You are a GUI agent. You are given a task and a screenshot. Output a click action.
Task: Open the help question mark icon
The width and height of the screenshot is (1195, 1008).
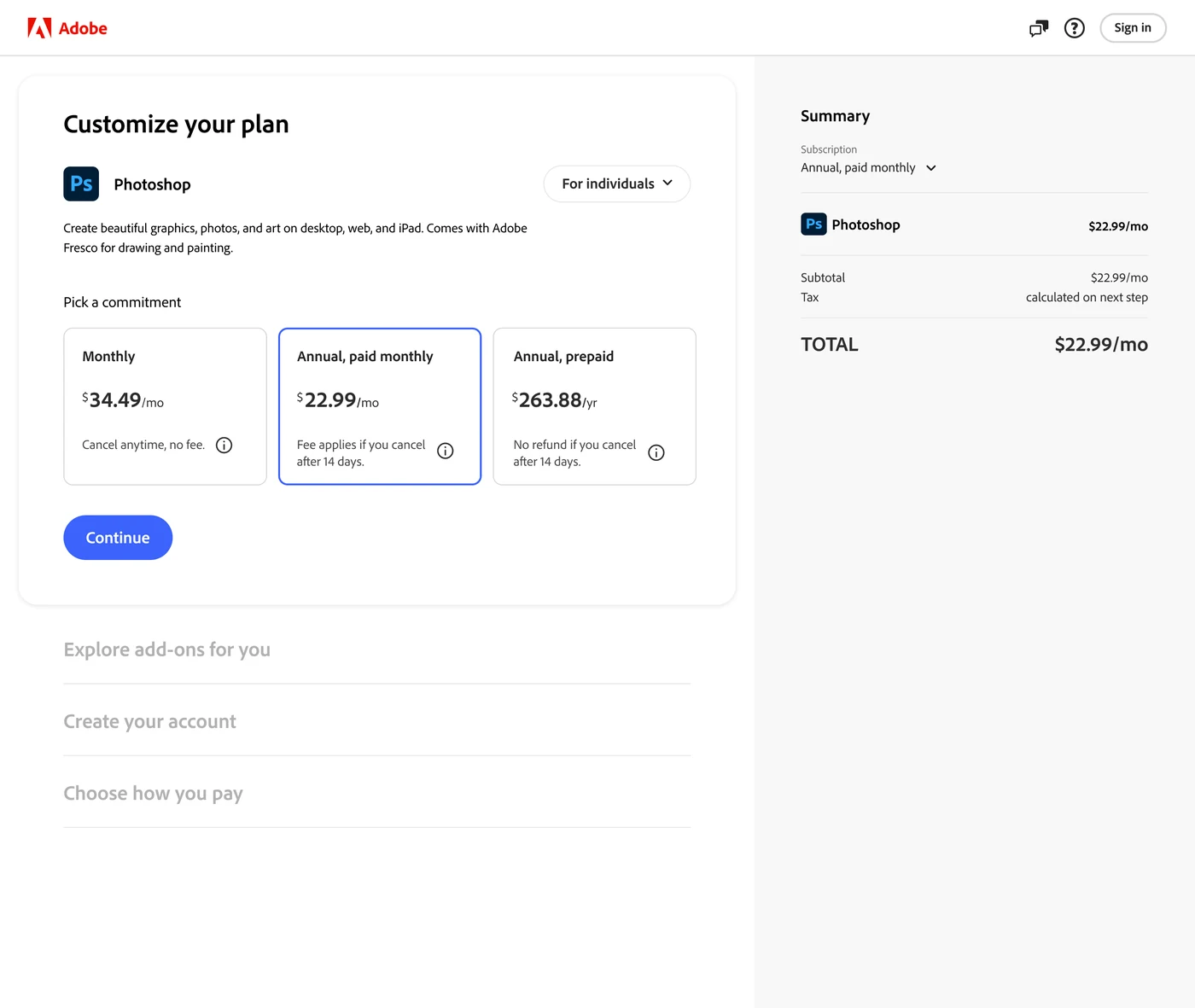[x=1075, y=28]
